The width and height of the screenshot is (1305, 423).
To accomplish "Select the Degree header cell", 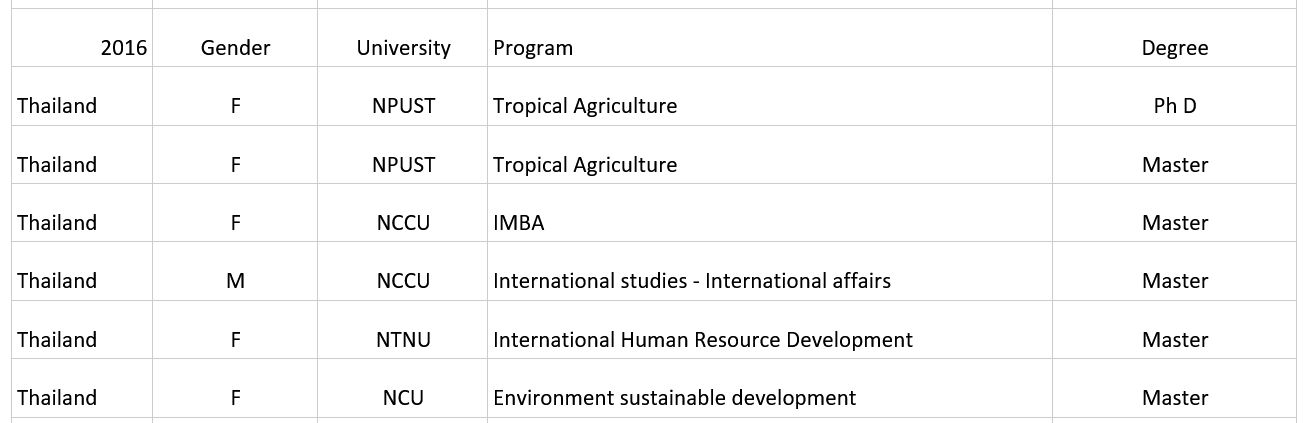I will 1175,48.
